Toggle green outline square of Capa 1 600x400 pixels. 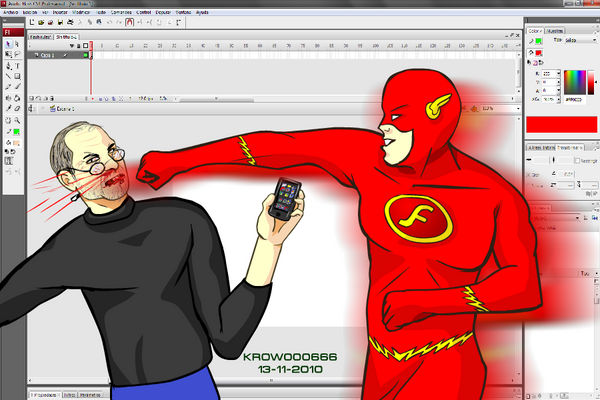pos(86,56)
